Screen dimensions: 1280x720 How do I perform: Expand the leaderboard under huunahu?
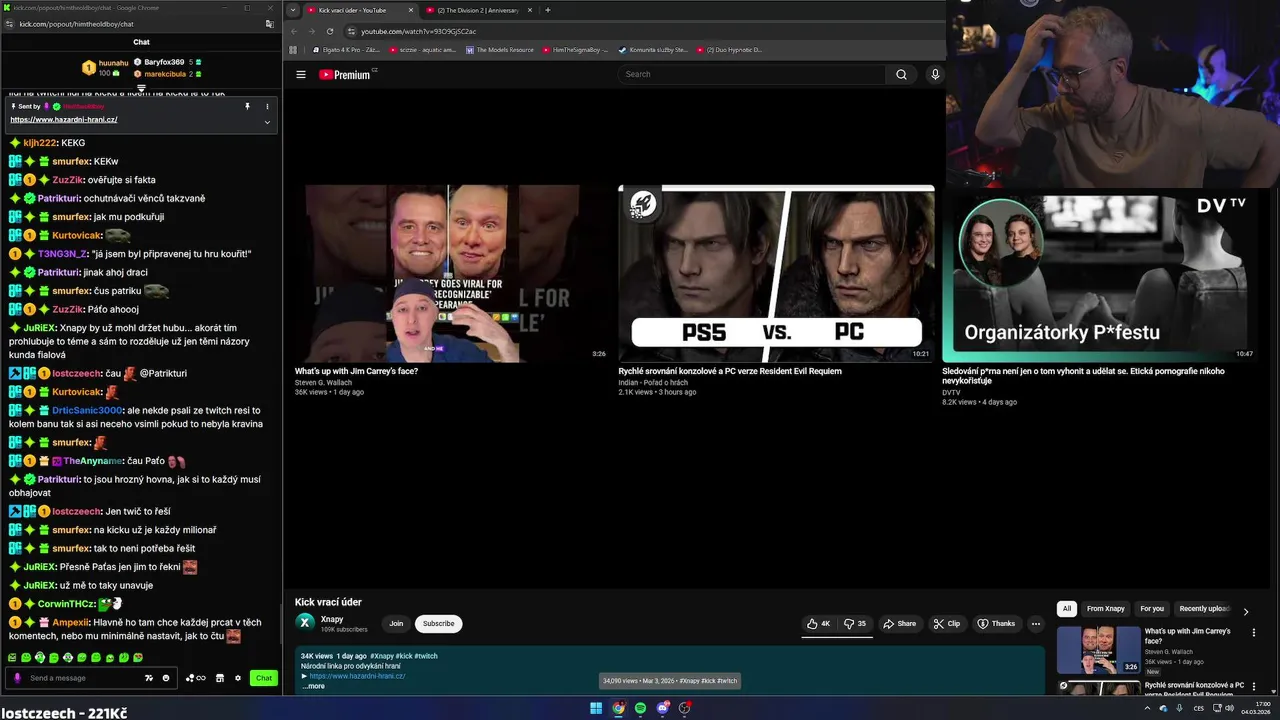(141, 88)
